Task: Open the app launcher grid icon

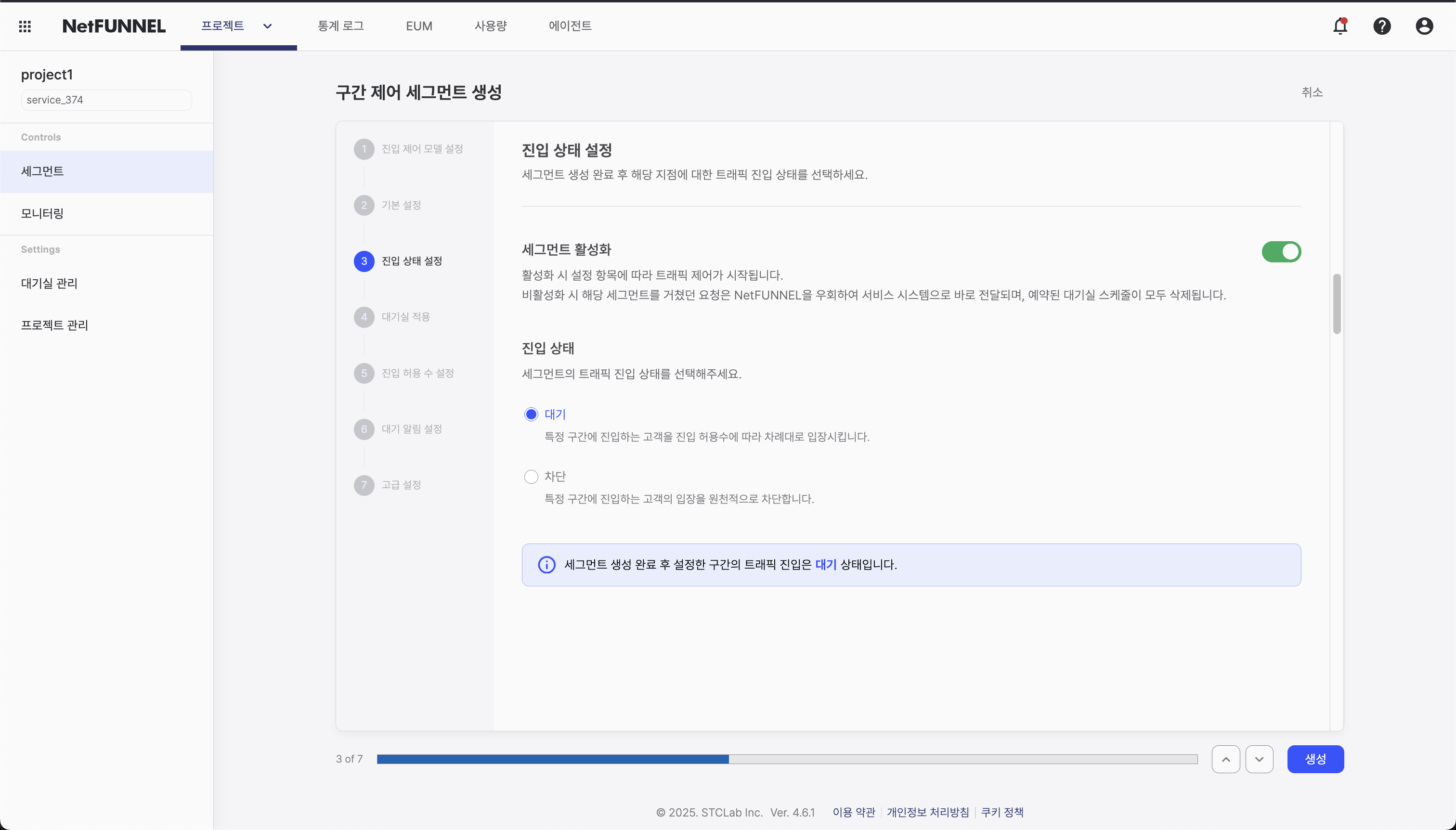Action: (25, 26)
